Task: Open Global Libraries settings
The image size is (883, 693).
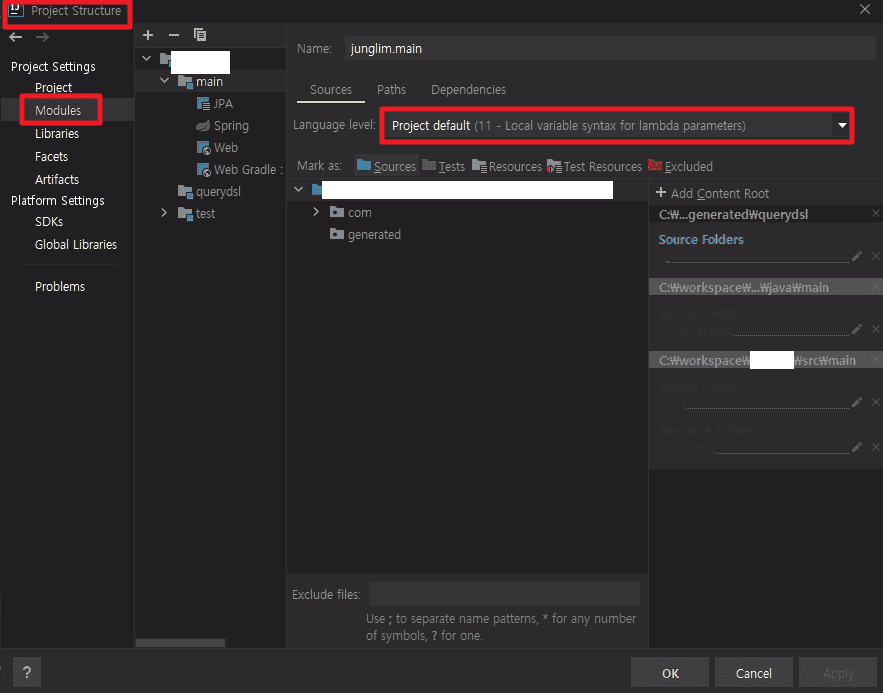Action: [76, 244]
